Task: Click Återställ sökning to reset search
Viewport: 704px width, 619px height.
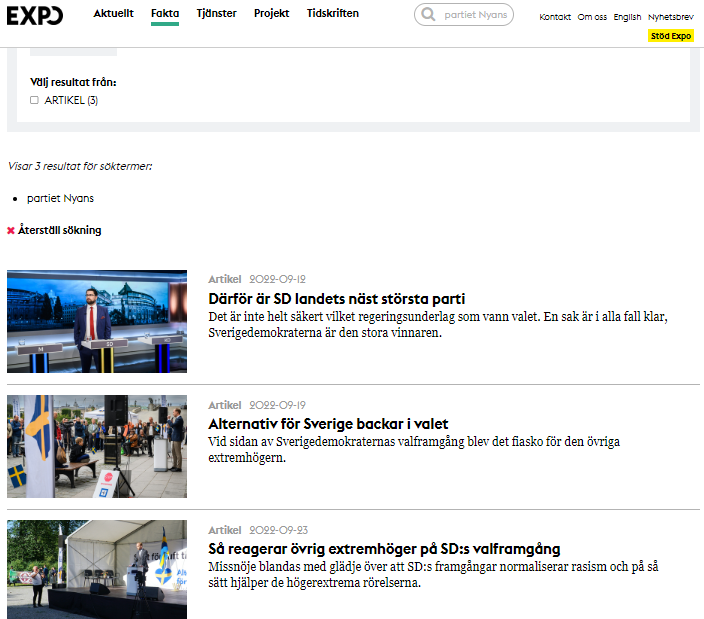Action: click(59, 231)
